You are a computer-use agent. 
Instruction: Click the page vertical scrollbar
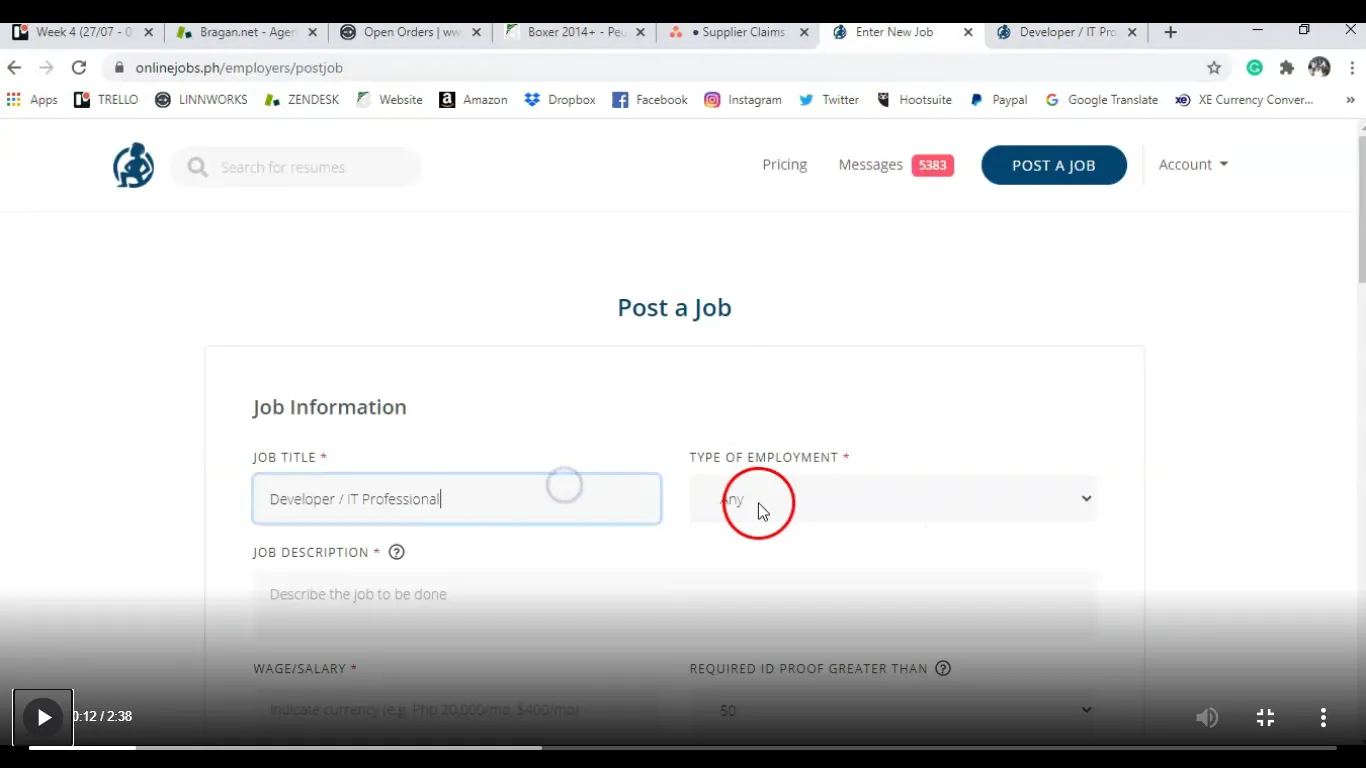[1361, 210]
